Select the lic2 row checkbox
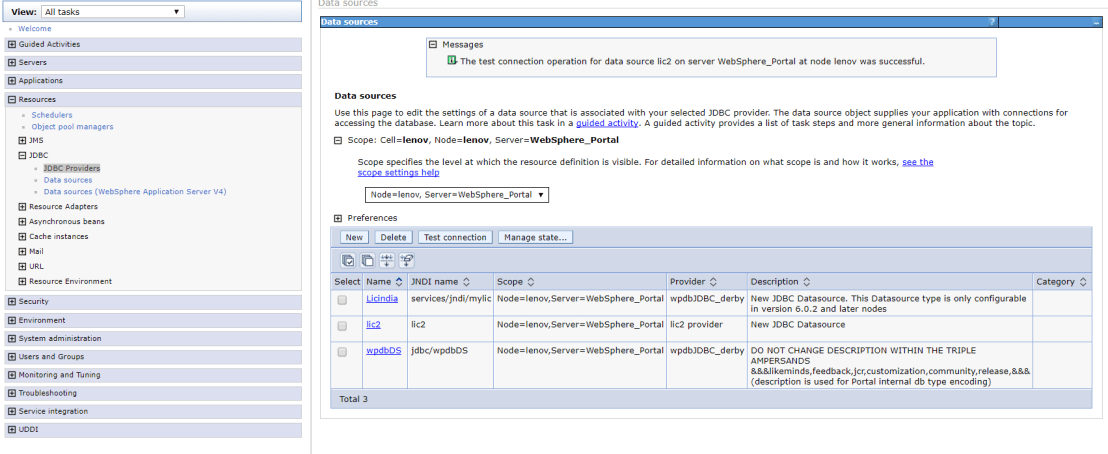Viewport: 1108px width, 454px height. click(x=343, y=325)
